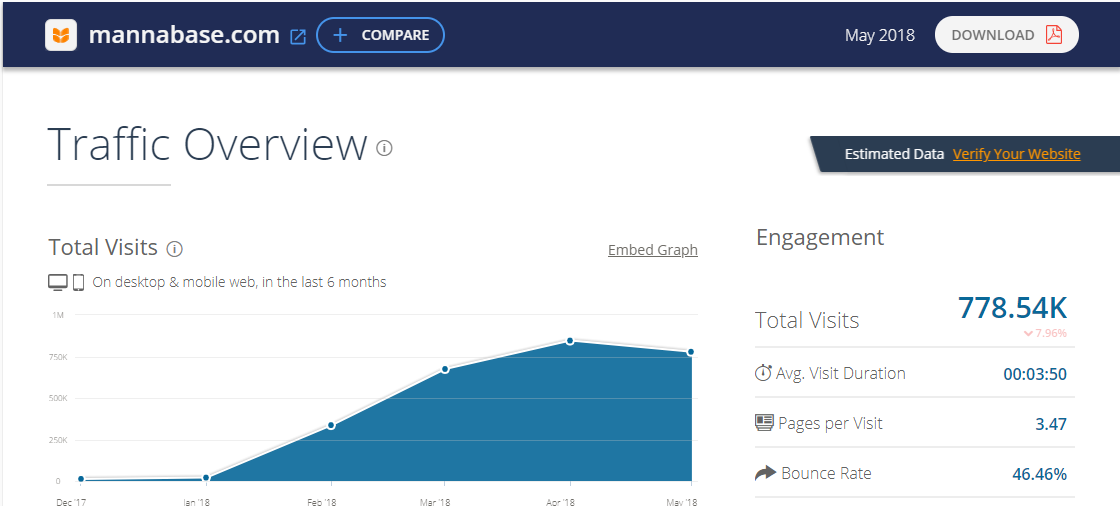Click the mobile phone icon under Total Visits
1120x506 pixels.
79,282
